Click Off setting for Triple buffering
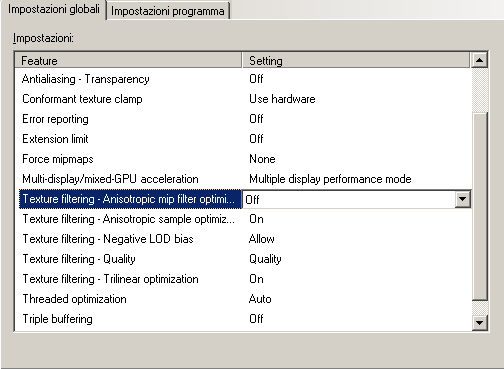 tap(256, 319)
